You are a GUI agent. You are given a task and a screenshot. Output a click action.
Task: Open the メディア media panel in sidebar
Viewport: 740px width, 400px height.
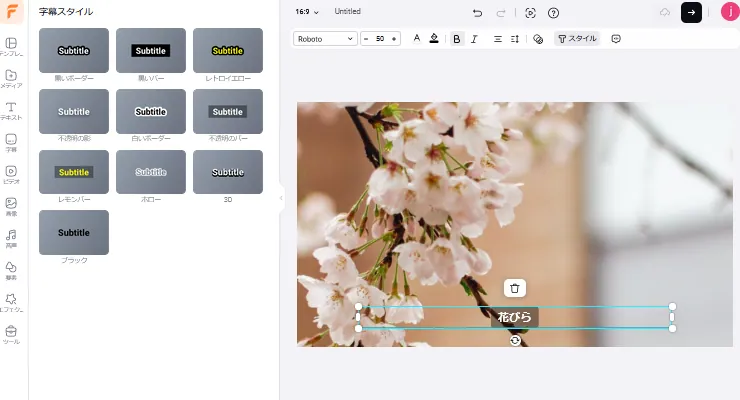pos(11,79)
